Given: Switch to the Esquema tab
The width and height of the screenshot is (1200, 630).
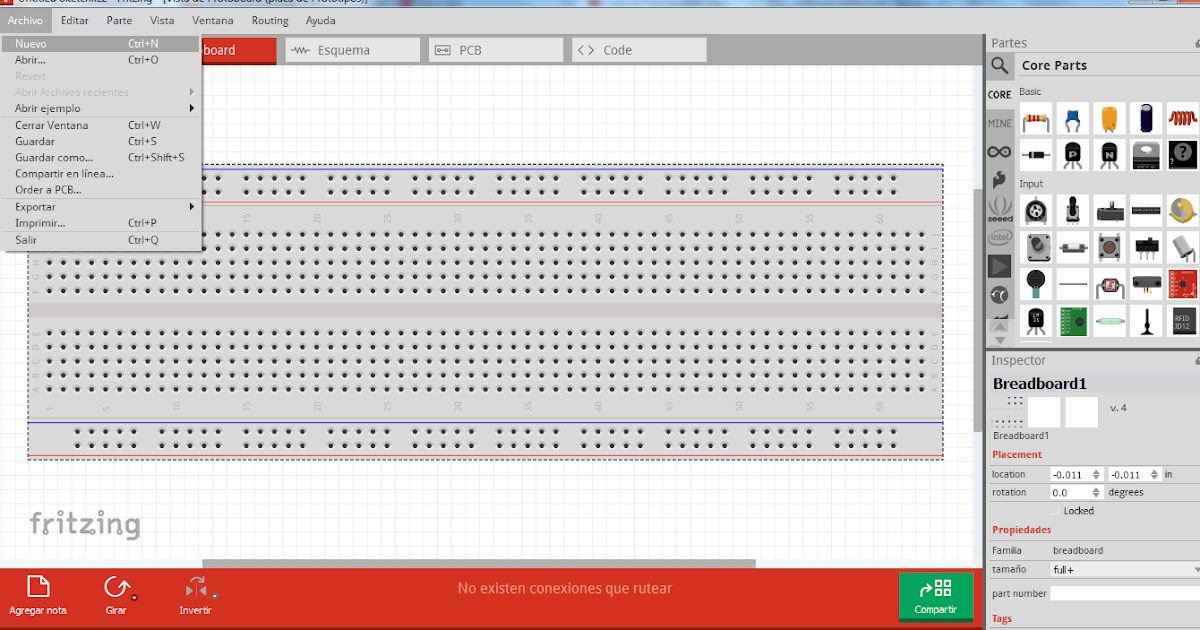Looking at the screenshot, I should [x=352, y=50].
